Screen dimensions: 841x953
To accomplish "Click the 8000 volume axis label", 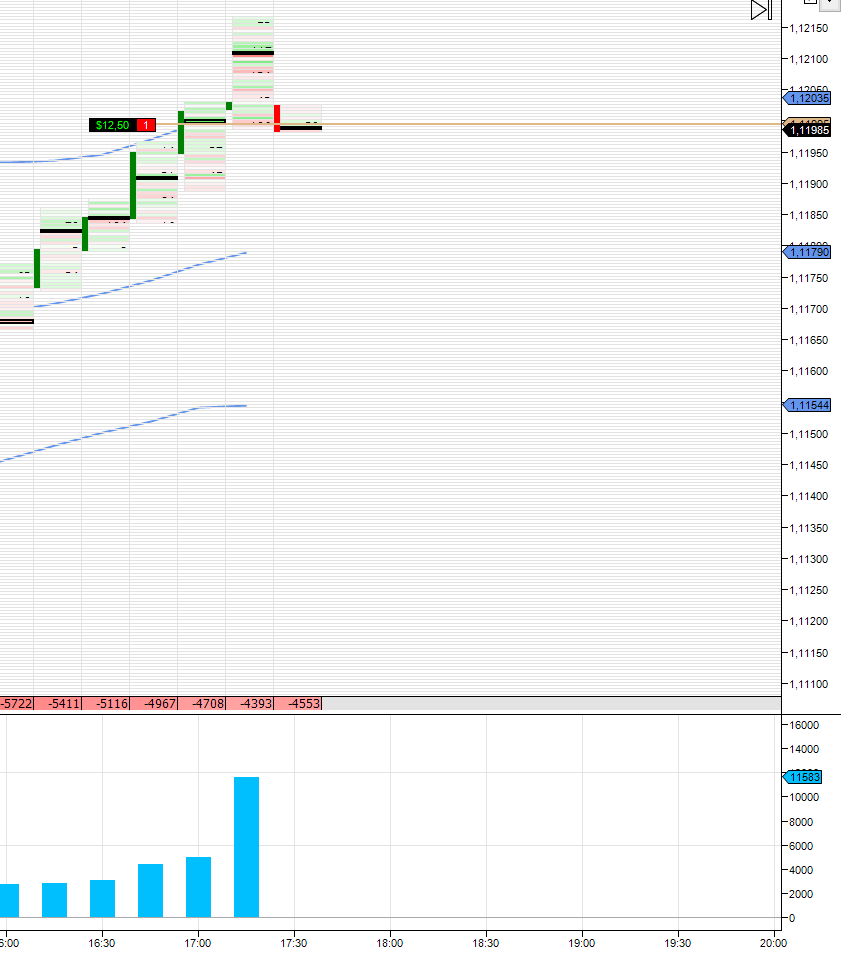I will (x=801, y=822).
